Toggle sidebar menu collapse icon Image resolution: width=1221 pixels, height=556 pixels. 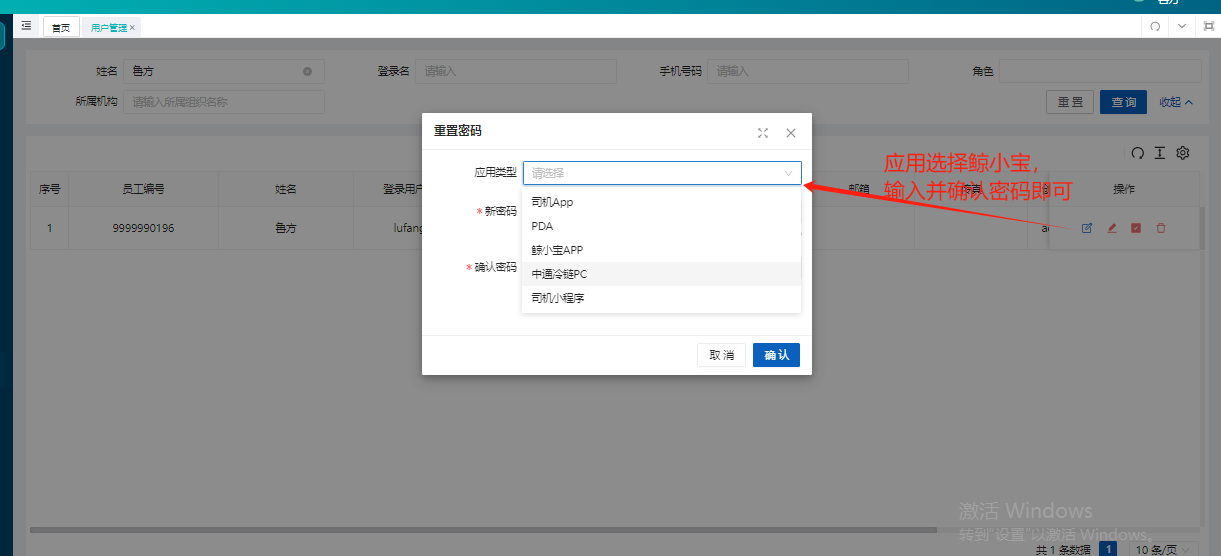pos(26,26)
